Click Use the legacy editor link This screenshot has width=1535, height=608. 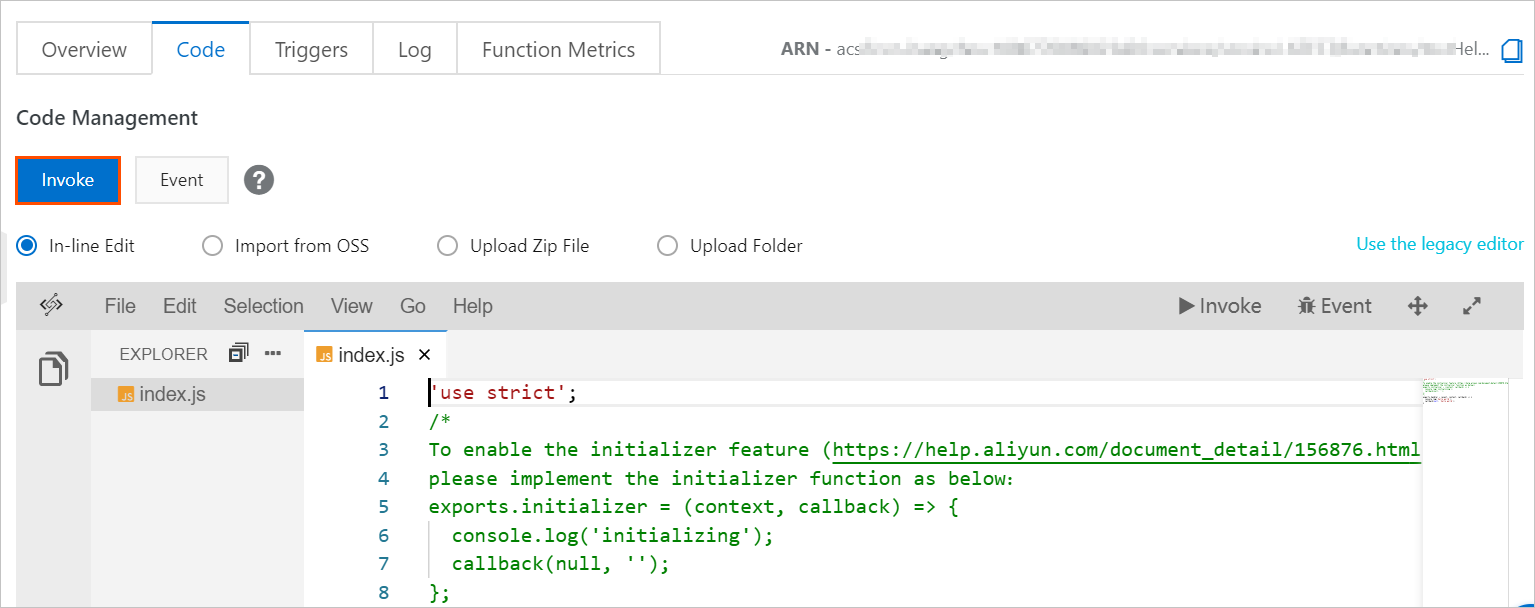pos(1439,244)
